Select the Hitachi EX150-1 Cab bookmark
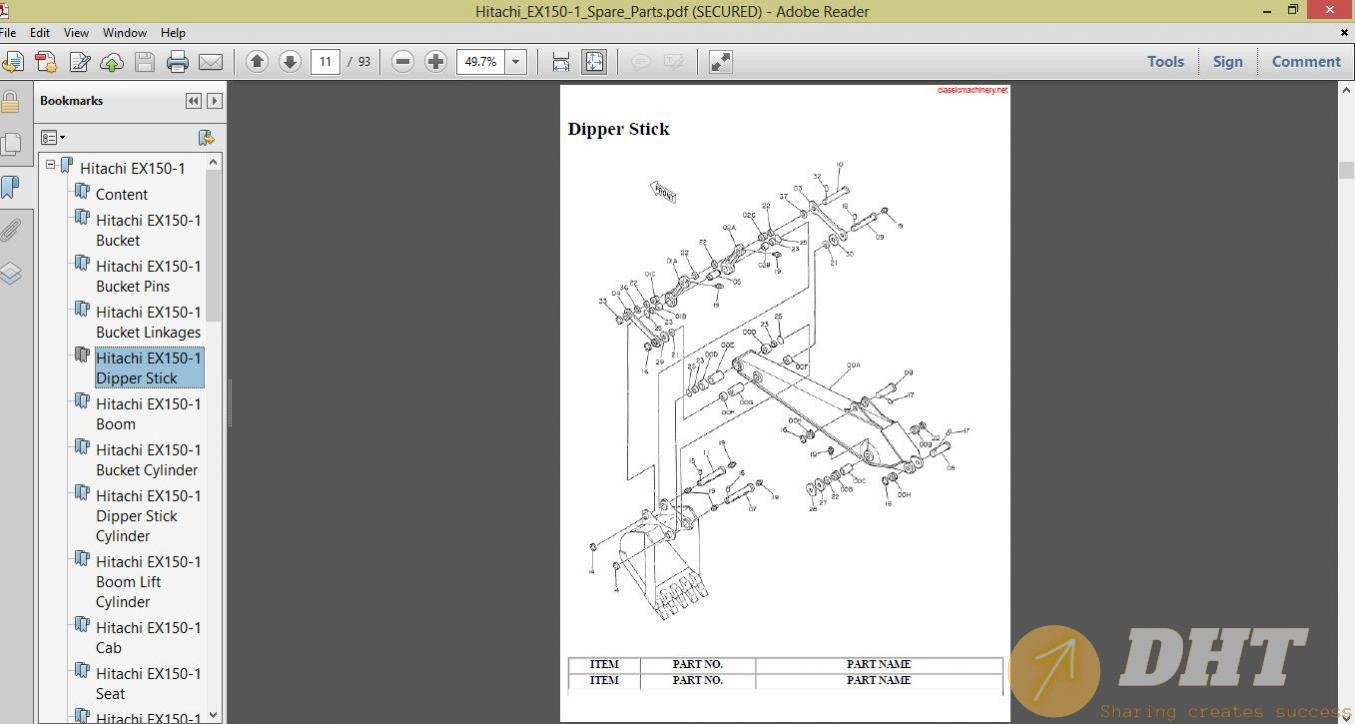The width and height of the screenshot is (1355, 724). pyautogui.click(x=148, y=638)
